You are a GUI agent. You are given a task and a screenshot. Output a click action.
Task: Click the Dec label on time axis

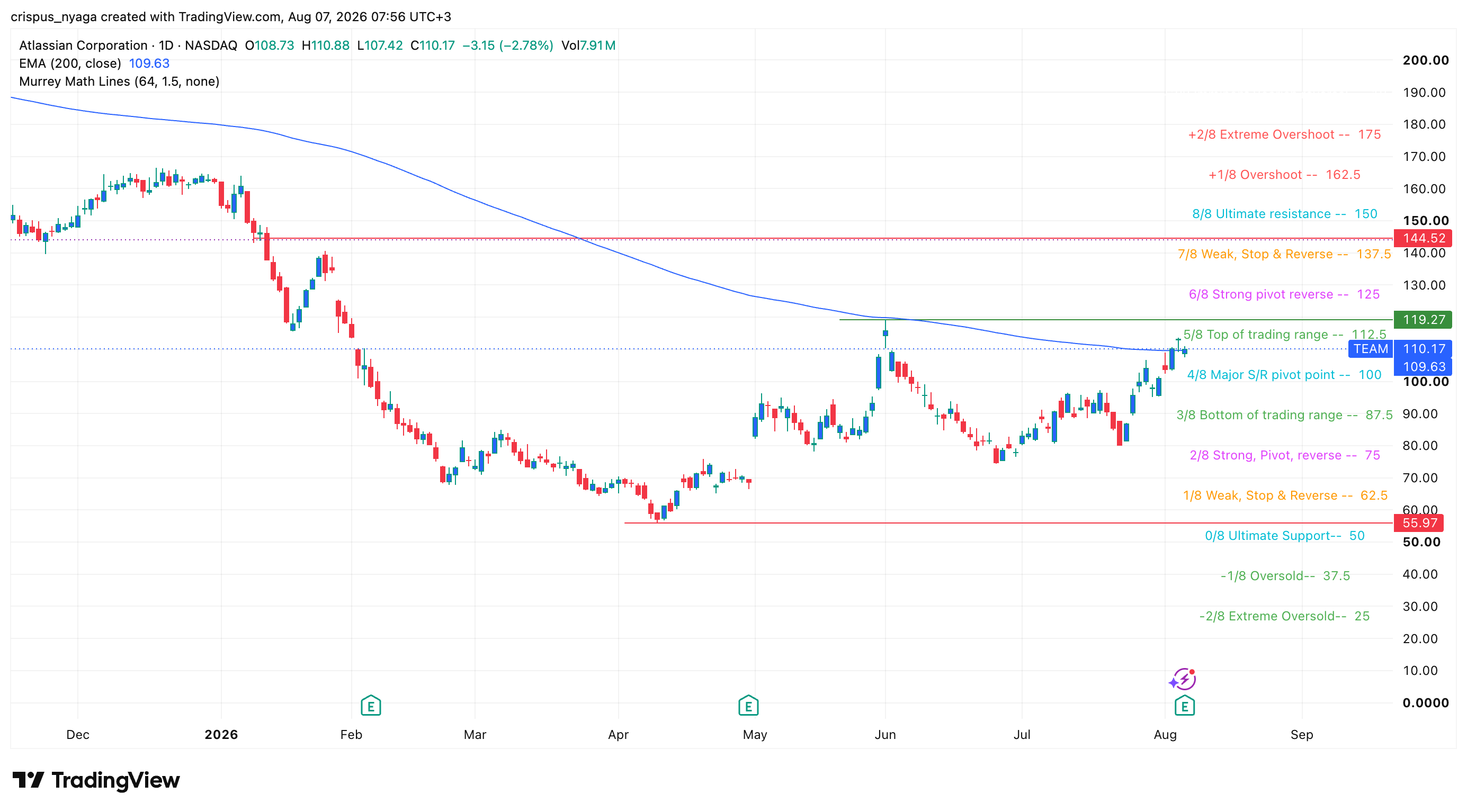pos(77,735)
